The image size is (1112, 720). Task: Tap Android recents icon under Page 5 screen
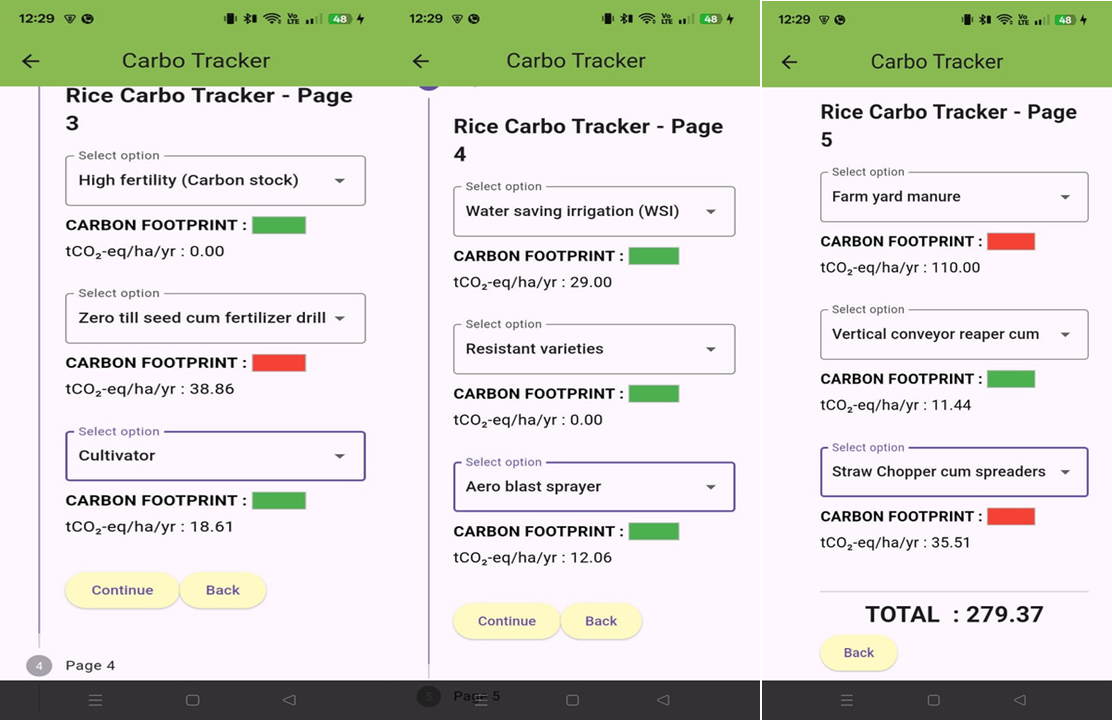tap(847, 700)
